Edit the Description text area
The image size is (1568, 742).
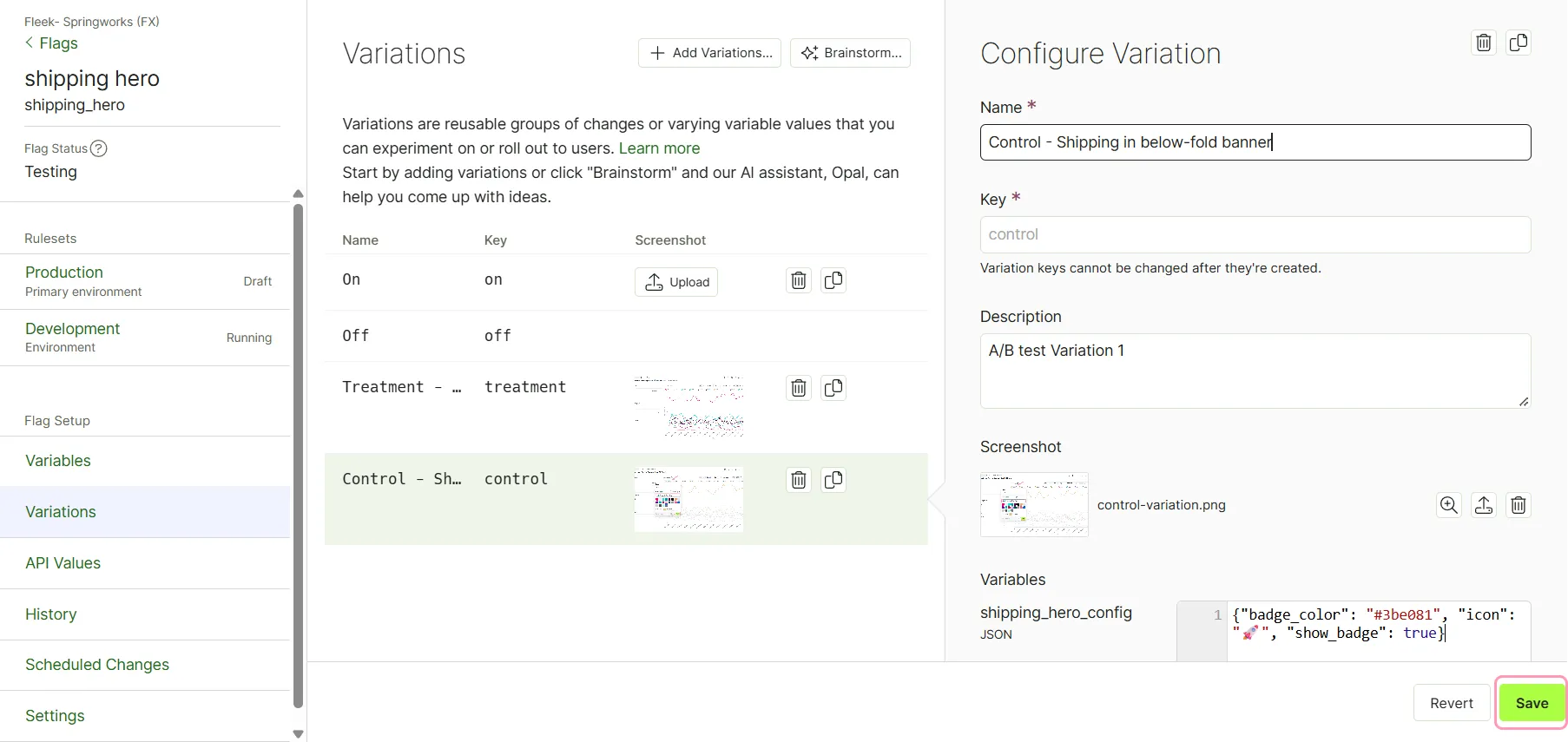coord(1255,371)
